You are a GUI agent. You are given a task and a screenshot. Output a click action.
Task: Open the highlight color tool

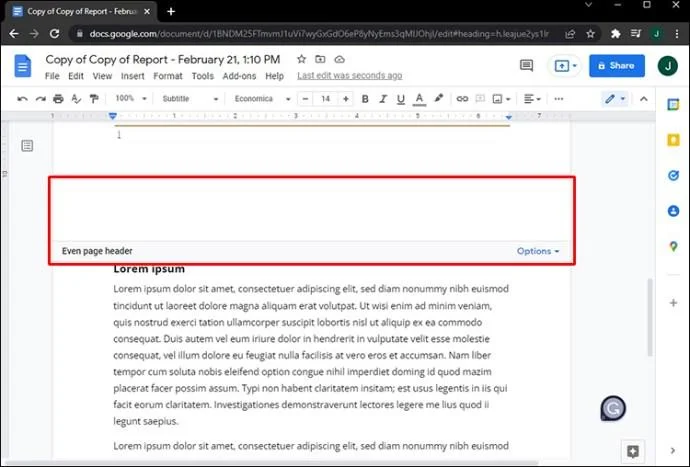coord(438,99)
